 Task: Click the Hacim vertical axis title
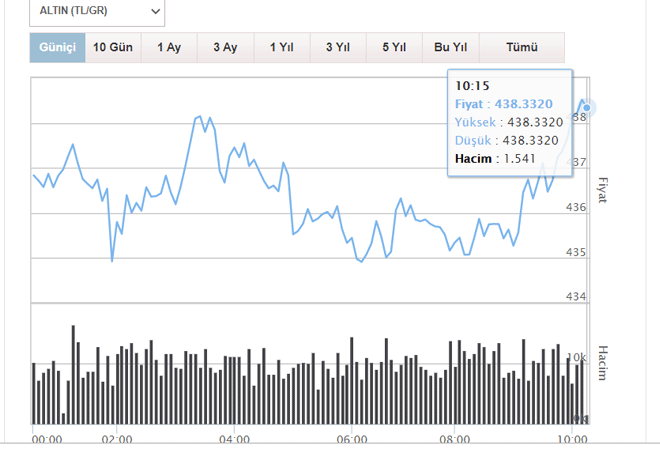tap(602, 362)
